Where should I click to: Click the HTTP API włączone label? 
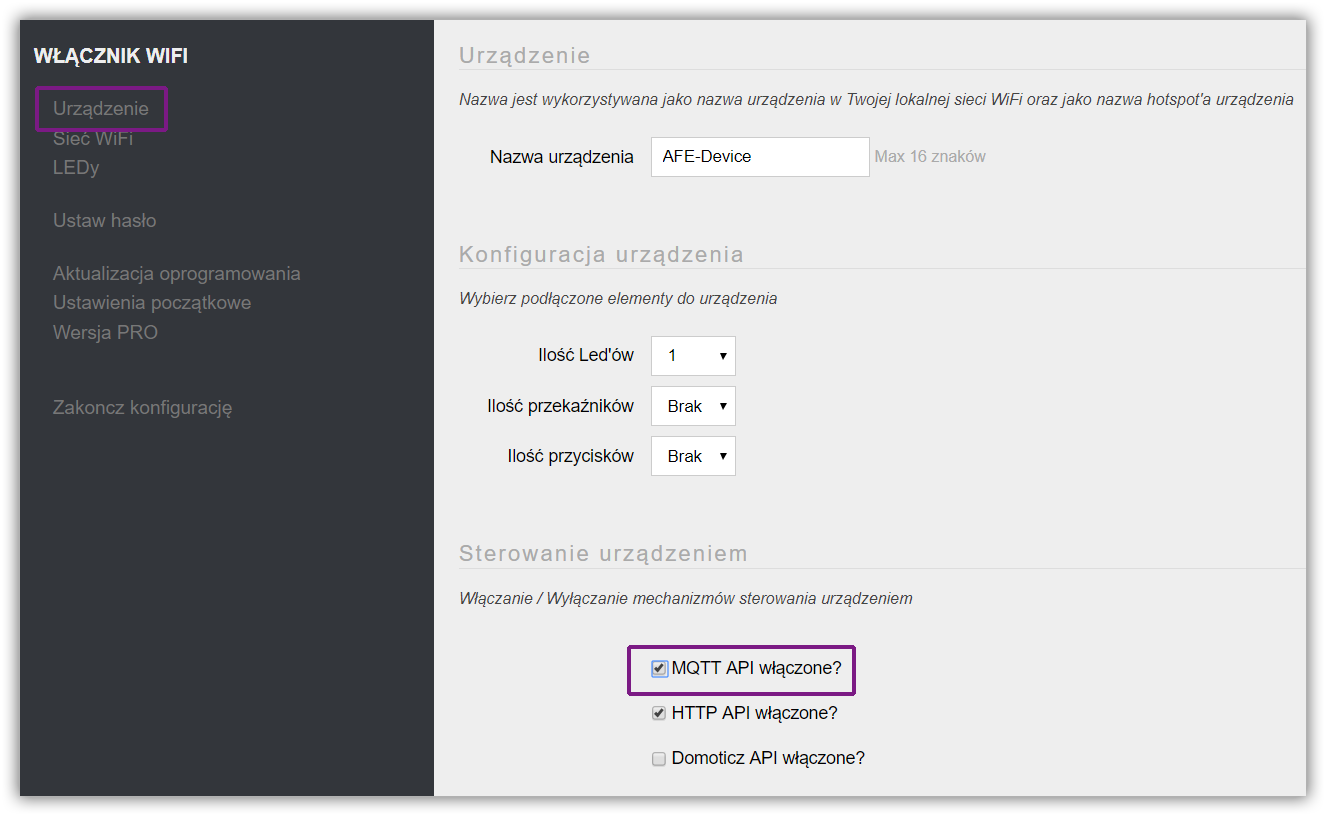click(755, 713)
